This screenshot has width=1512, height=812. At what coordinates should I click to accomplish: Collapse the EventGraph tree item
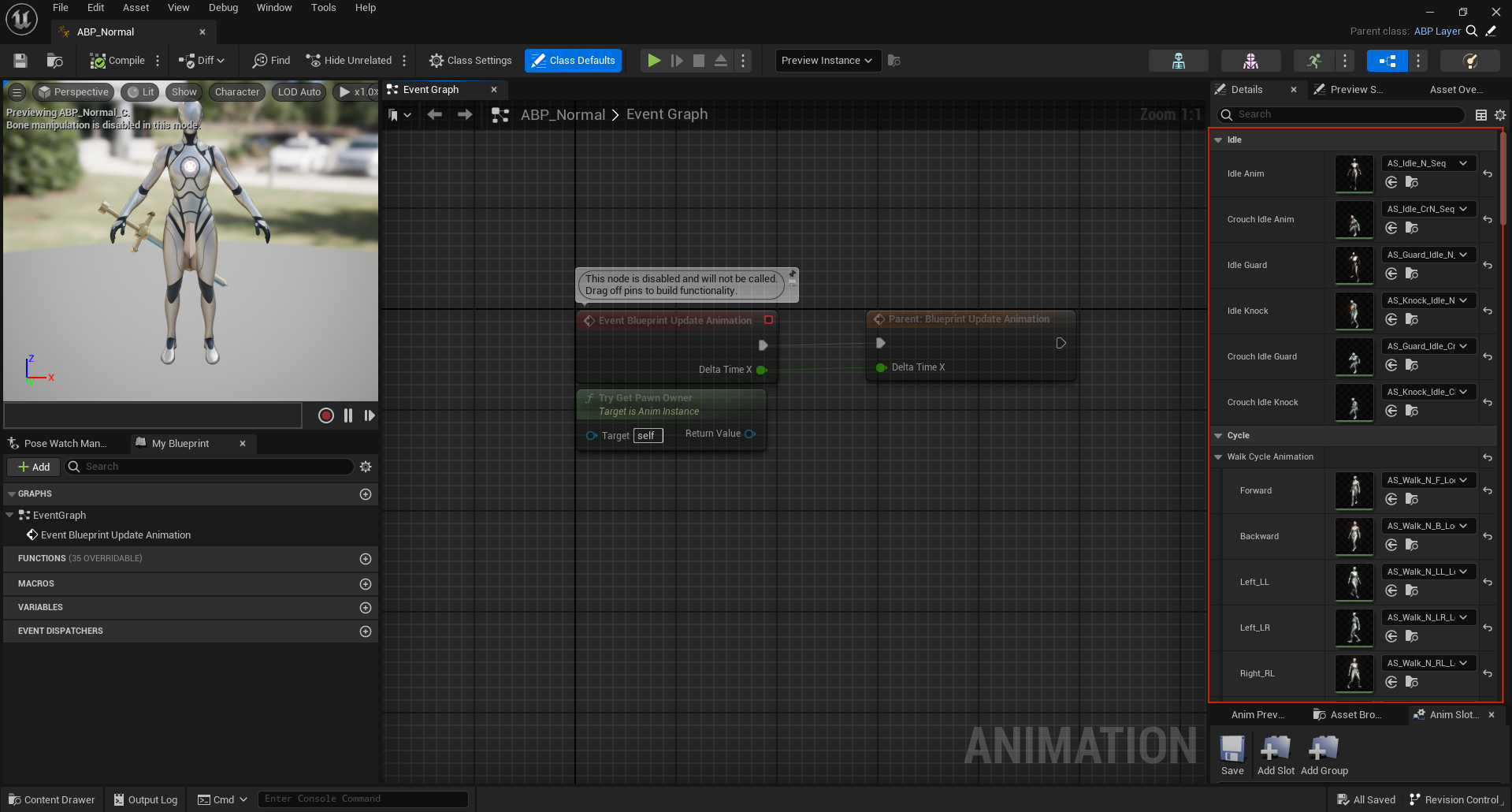pyautogui.click(x=9, y=515)
